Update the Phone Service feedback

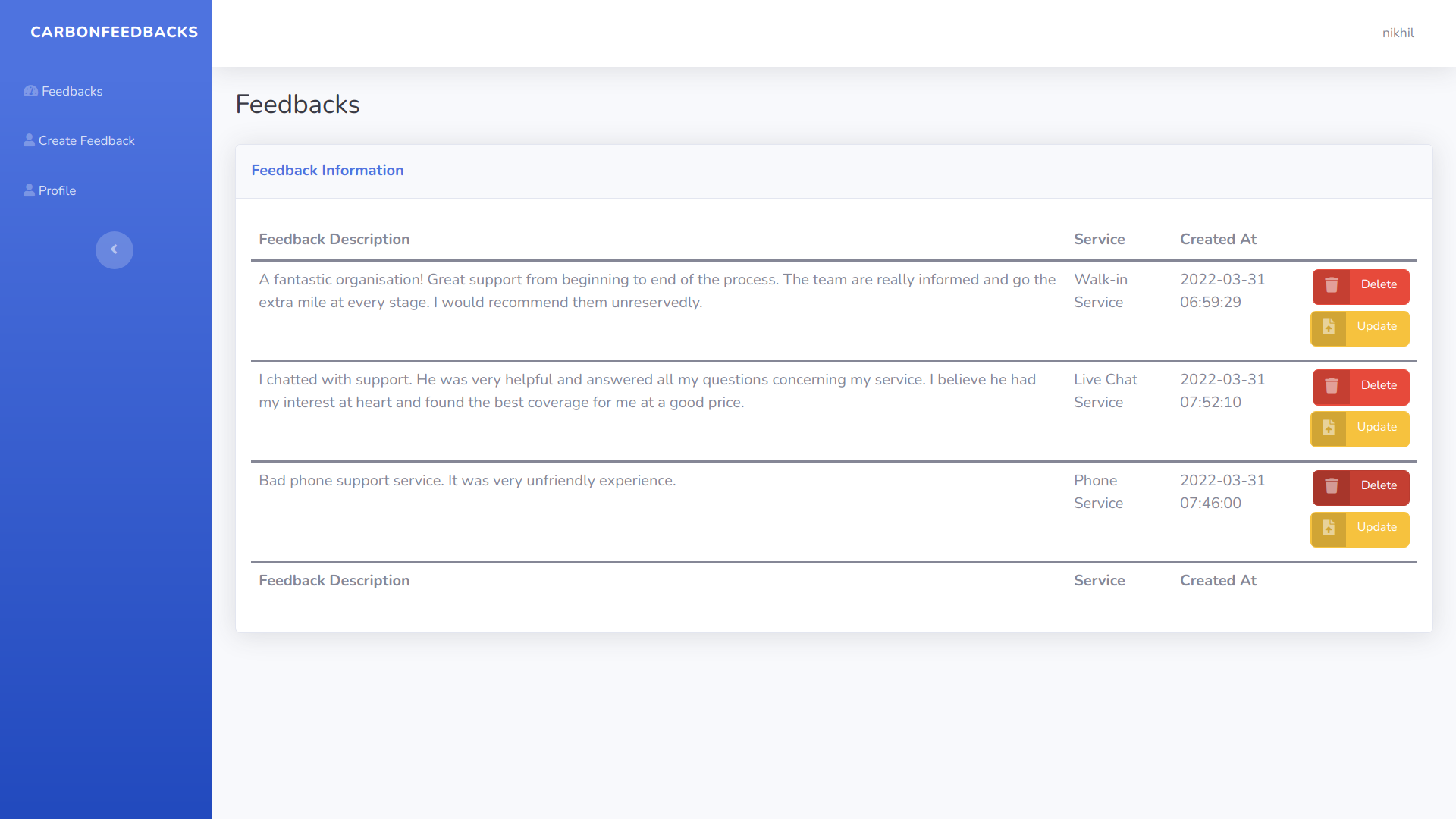pyautogui.click(x=1376, y=528)
